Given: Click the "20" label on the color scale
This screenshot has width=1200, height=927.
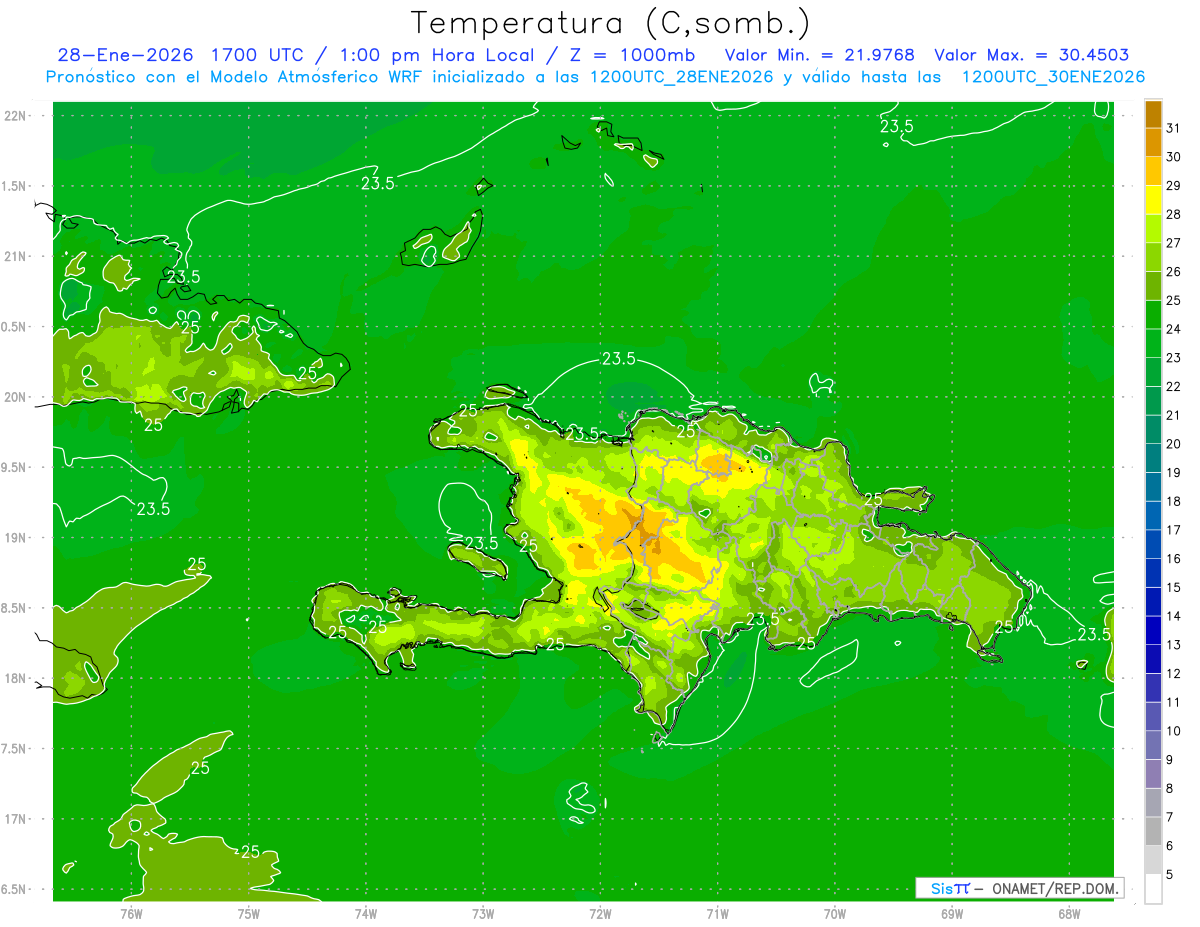Looking at the screenshot, I should (1174, 444).
